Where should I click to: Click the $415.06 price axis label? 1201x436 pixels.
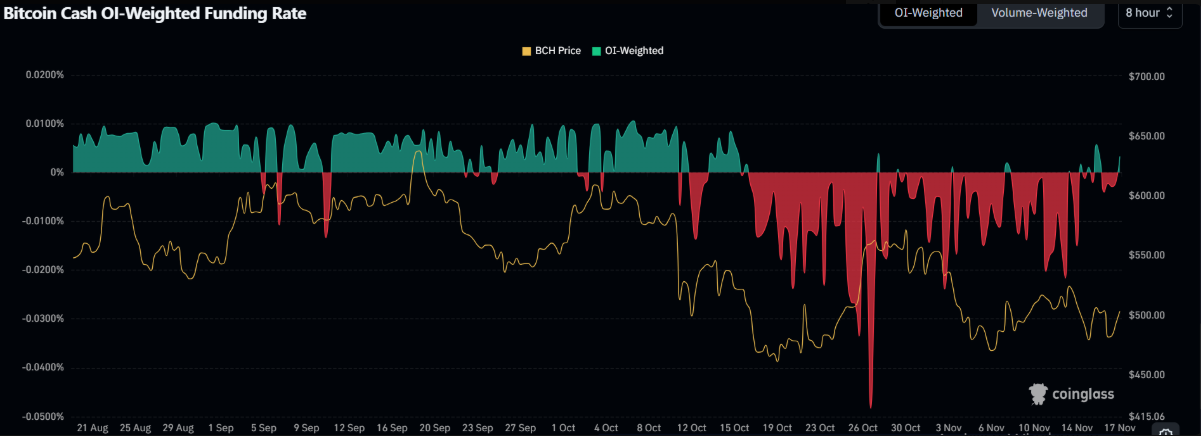[x=1146, y=414]
